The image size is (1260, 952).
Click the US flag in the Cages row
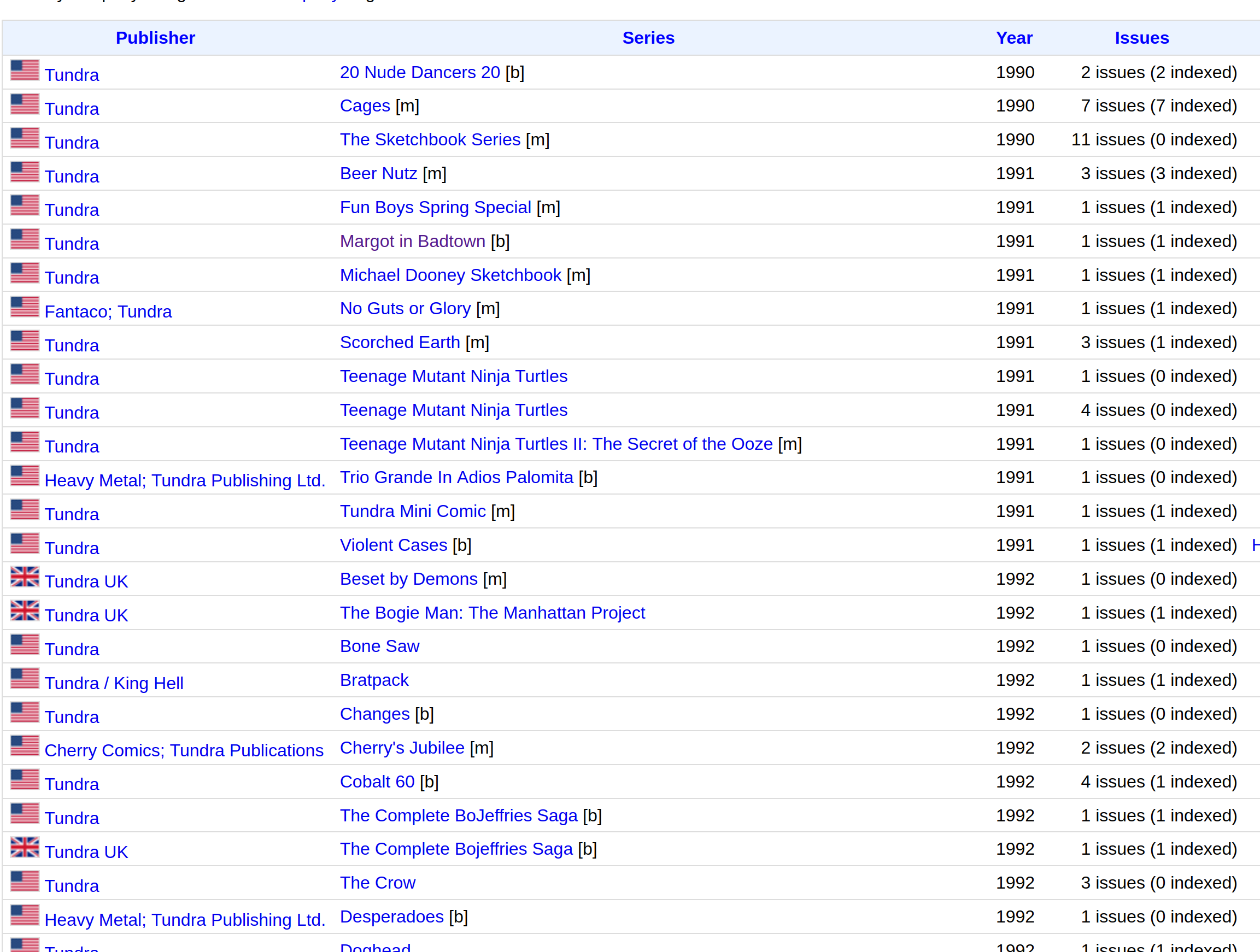point(25,104)
